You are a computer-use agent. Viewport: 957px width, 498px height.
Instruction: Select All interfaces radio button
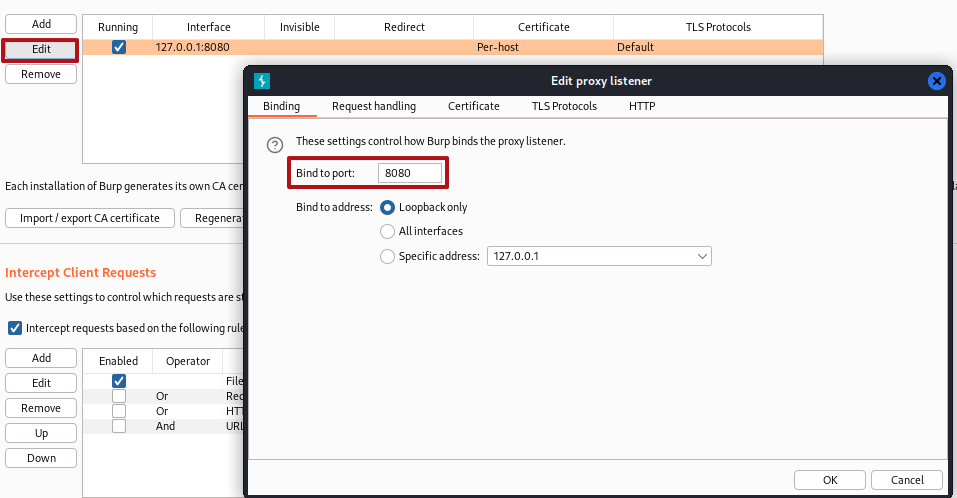point(387,231)
